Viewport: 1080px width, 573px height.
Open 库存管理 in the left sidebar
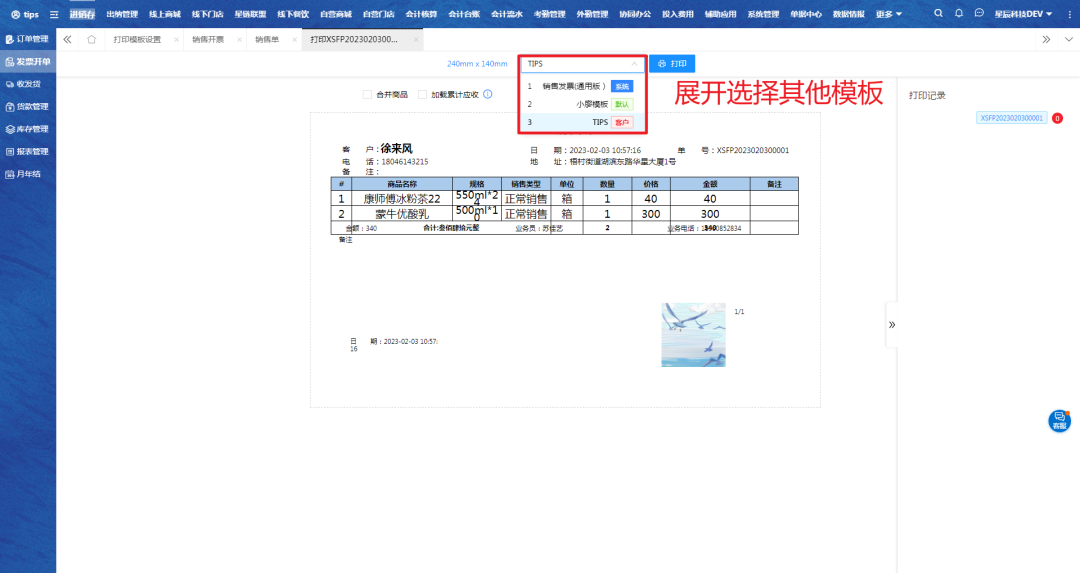(30, 129)
